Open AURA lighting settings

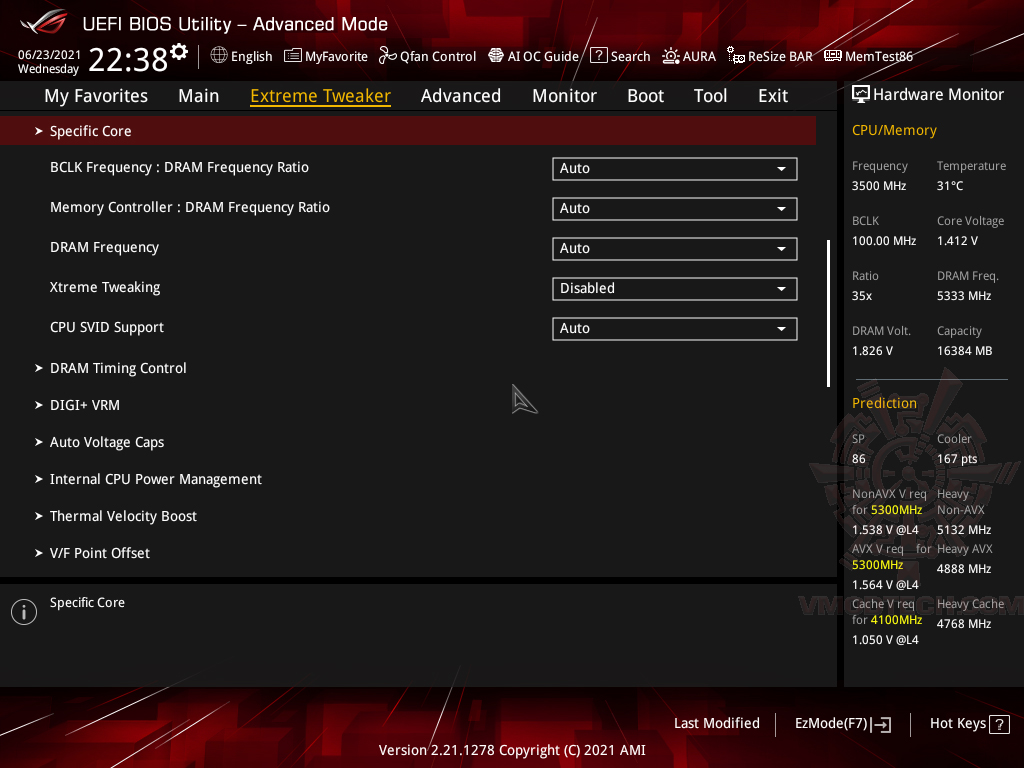[x=689, y=56]
